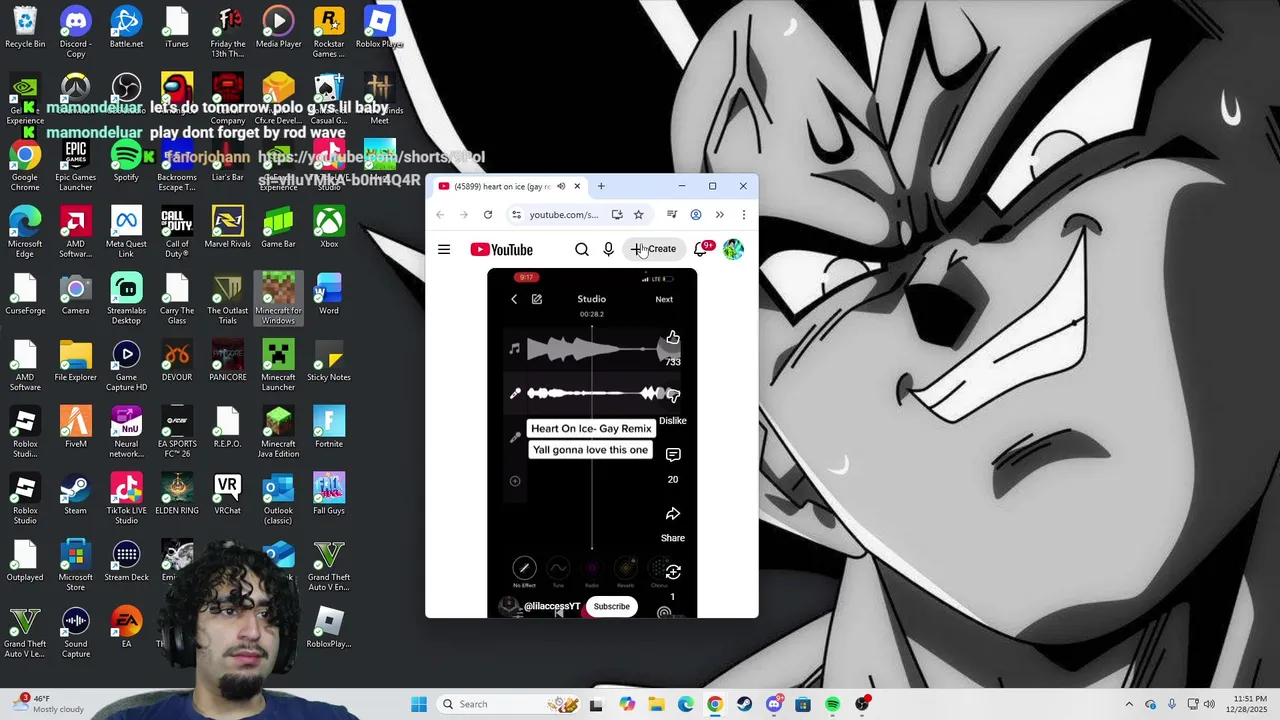Select the iTunes desktop icon
Image resolution: width=1280 pixels, height=720 pixels.
177,28
